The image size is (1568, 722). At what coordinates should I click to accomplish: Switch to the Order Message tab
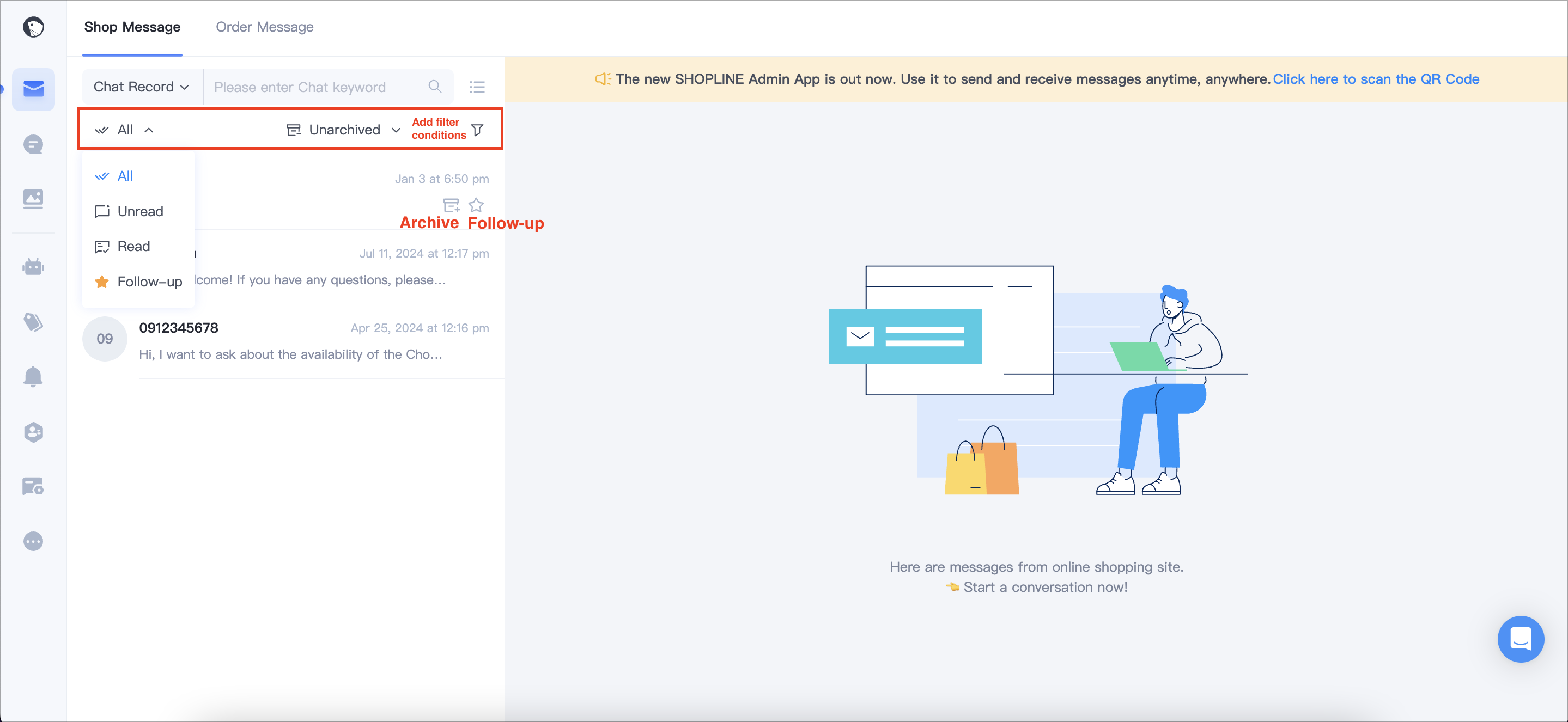pyautogui.click(x=265, y=27)
